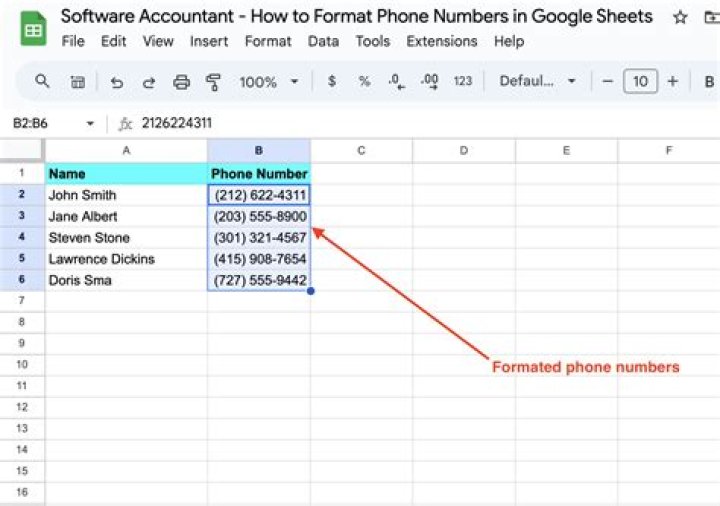Select row 1 header
This screenshot has height=506, width=720.
(x=22, y=174)
